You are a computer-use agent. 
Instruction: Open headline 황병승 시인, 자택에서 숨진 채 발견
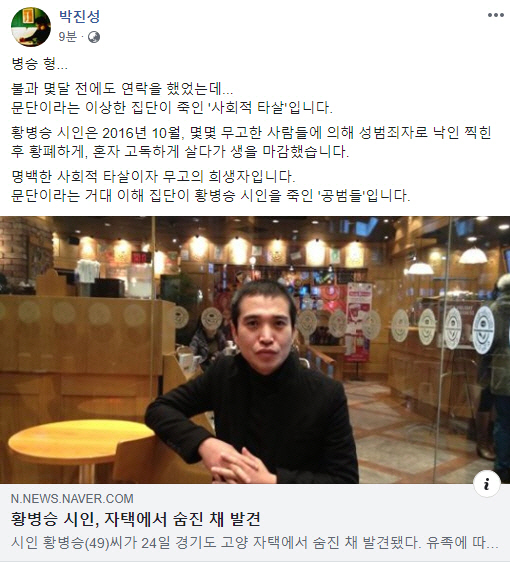point(136,519)
